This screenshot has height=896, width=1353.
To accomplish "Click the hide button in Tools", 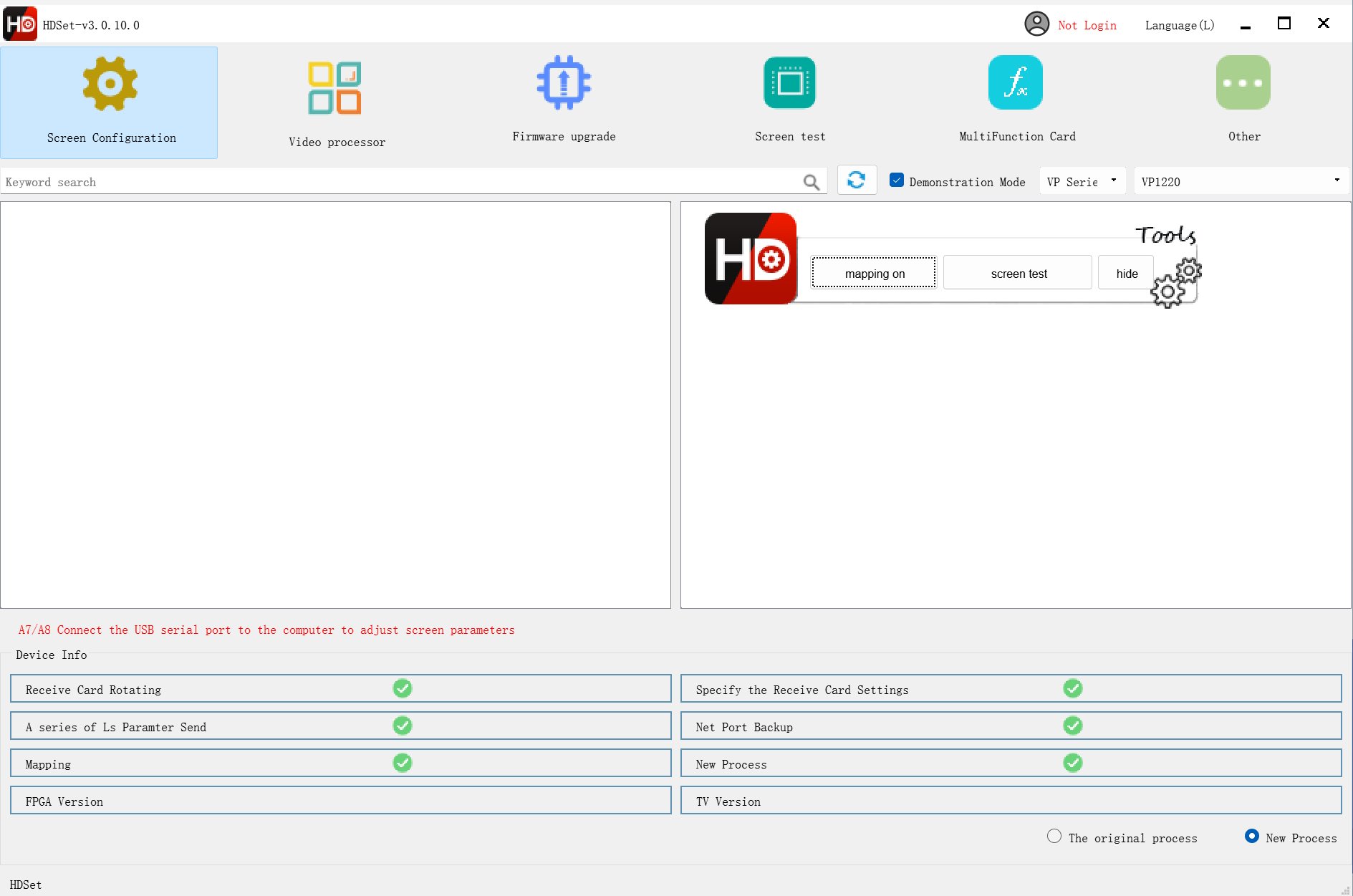I will click(1126, 273).
